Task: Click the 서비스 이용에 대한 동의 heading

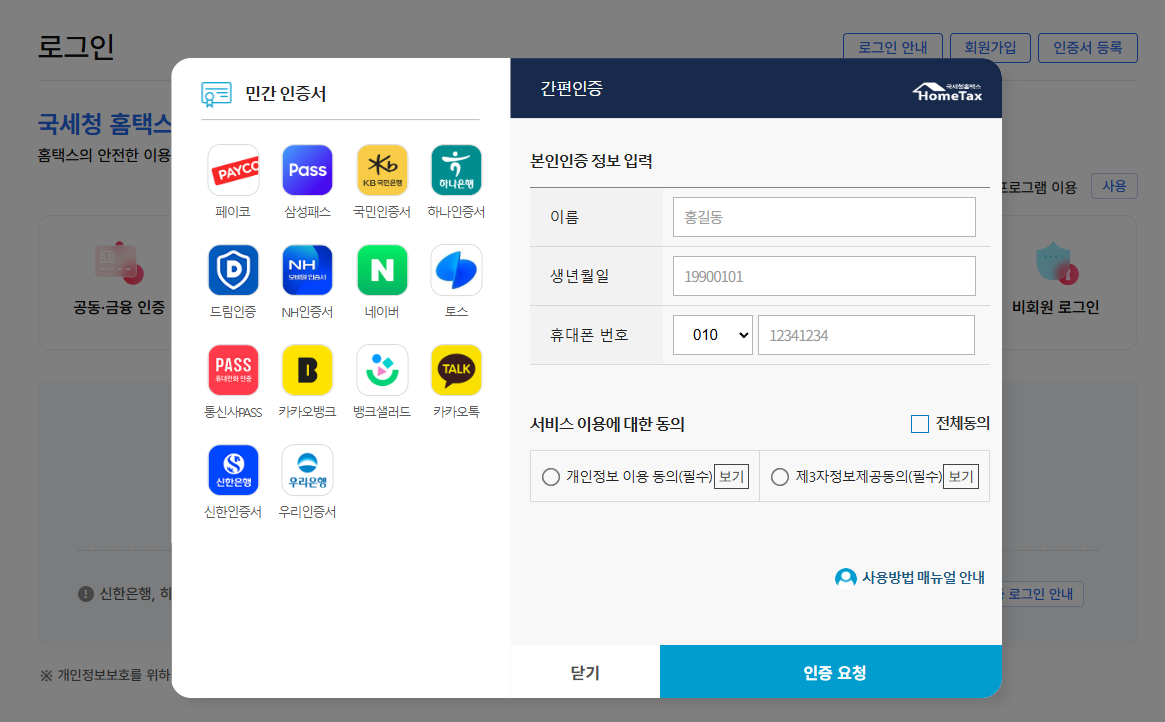Action: pos(607,424)
